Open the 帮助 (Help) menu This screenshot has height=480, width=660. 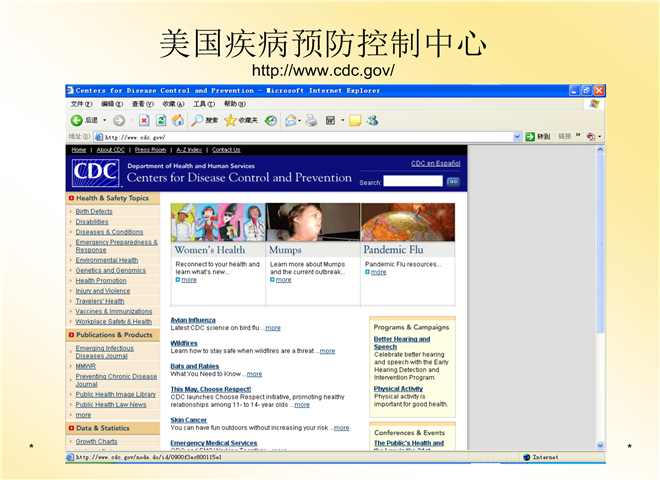234,104
